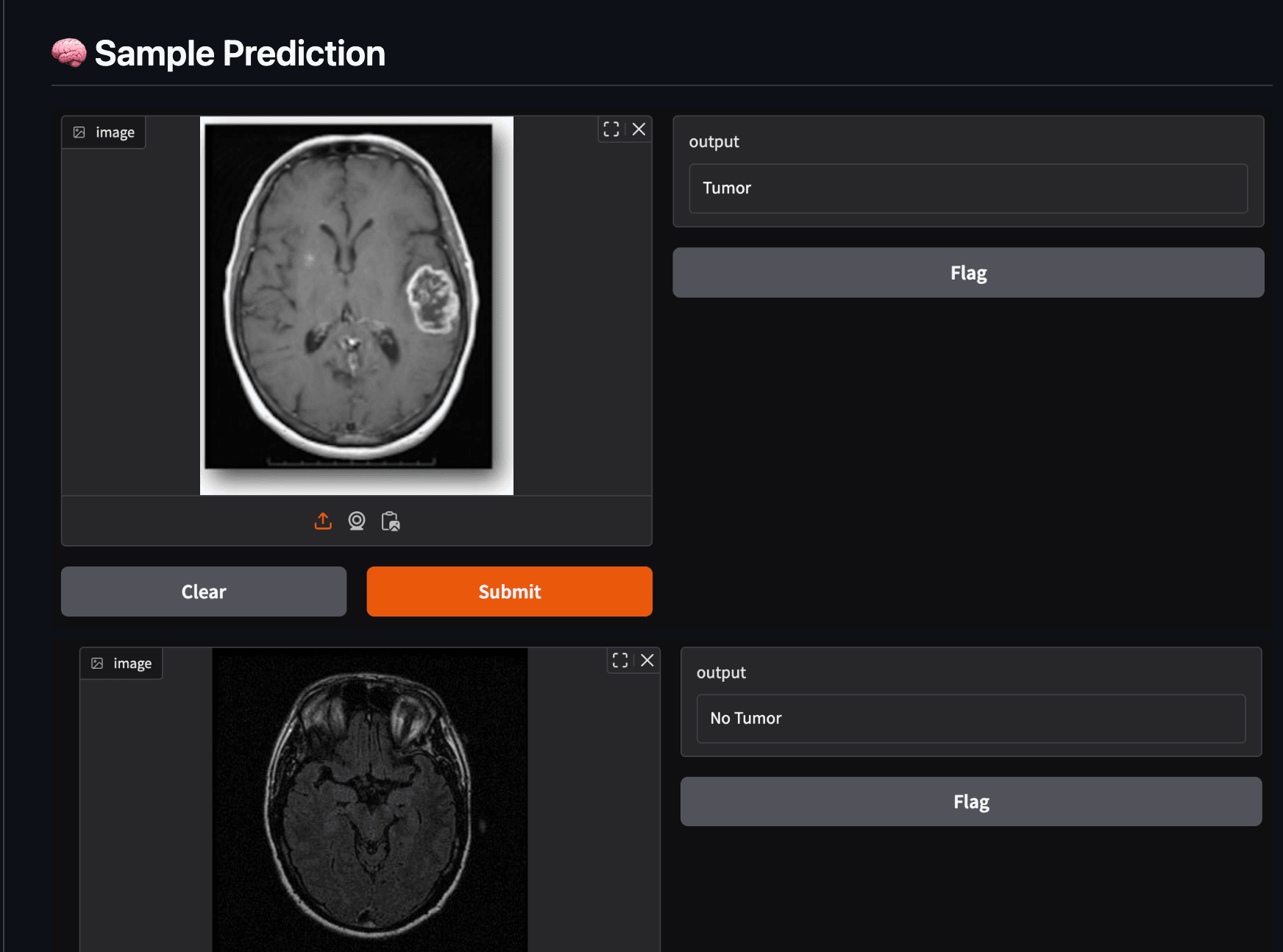Viewport: 1283px width, 952px height.
Task: Flag the Tumor prediction result
Action: pos(968,273)
